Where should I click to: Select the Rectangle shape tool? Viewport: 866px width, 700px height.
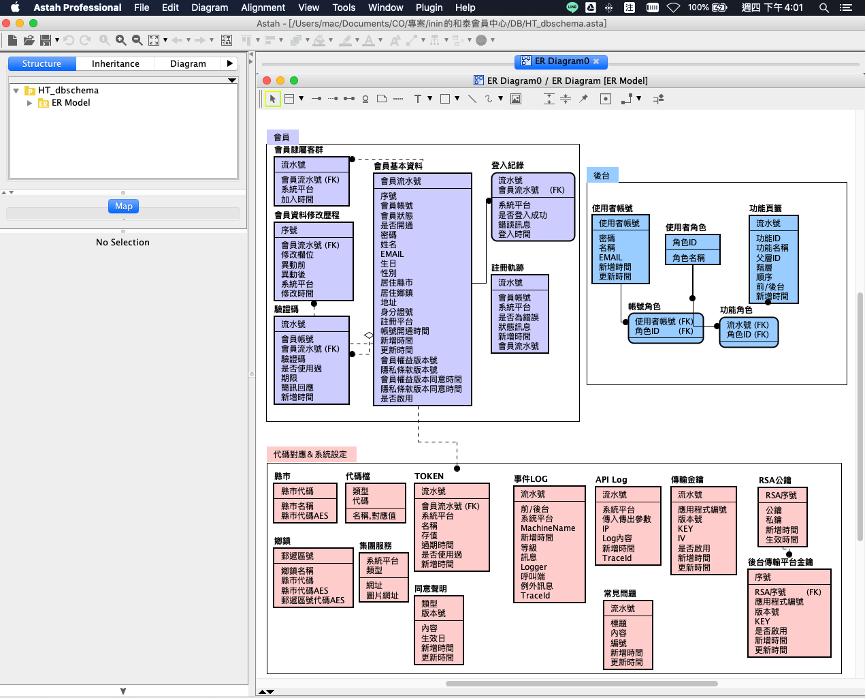(x=445, y=99)
